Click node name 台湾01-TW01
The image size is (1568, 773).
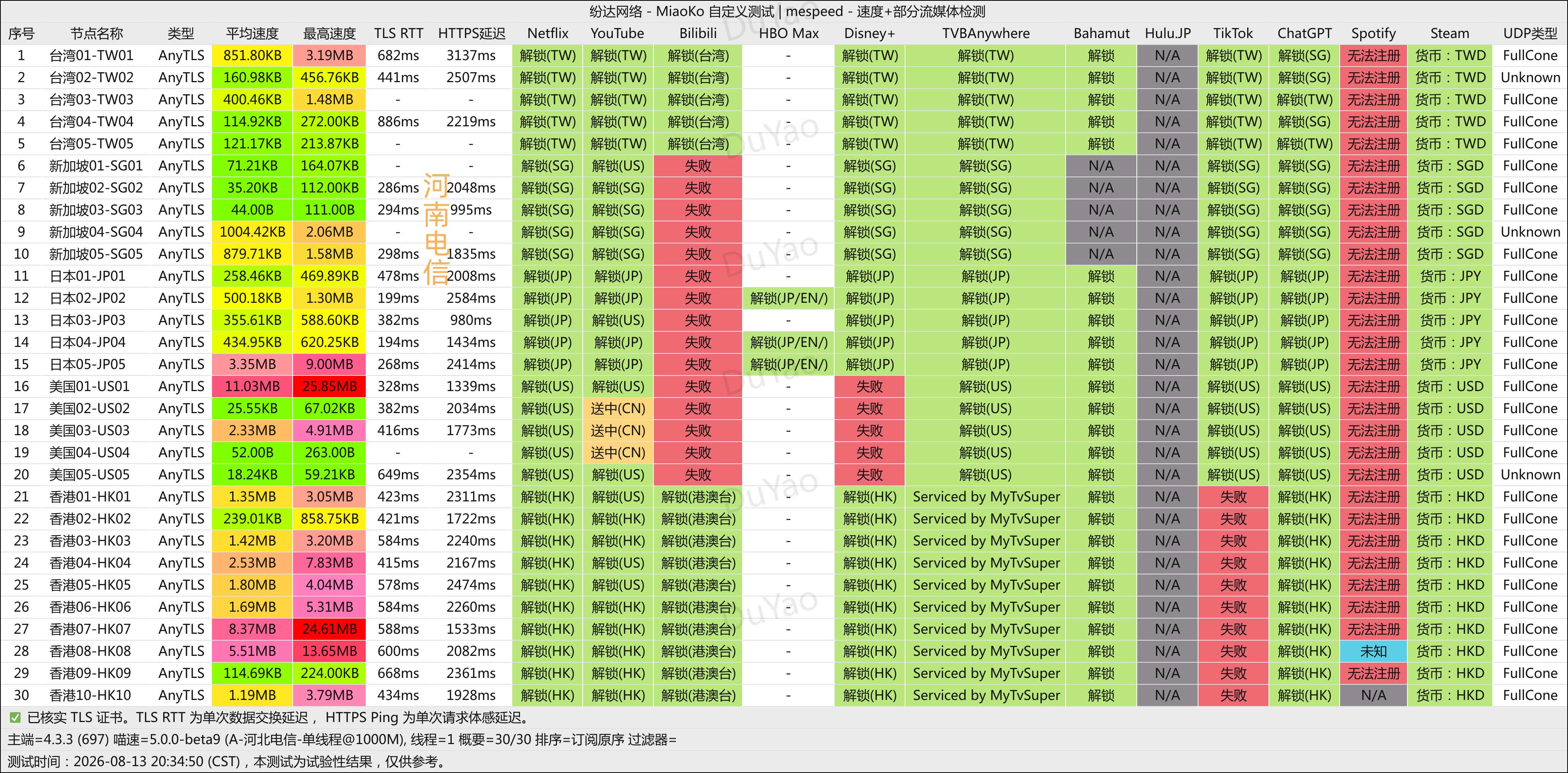point(91,56)
